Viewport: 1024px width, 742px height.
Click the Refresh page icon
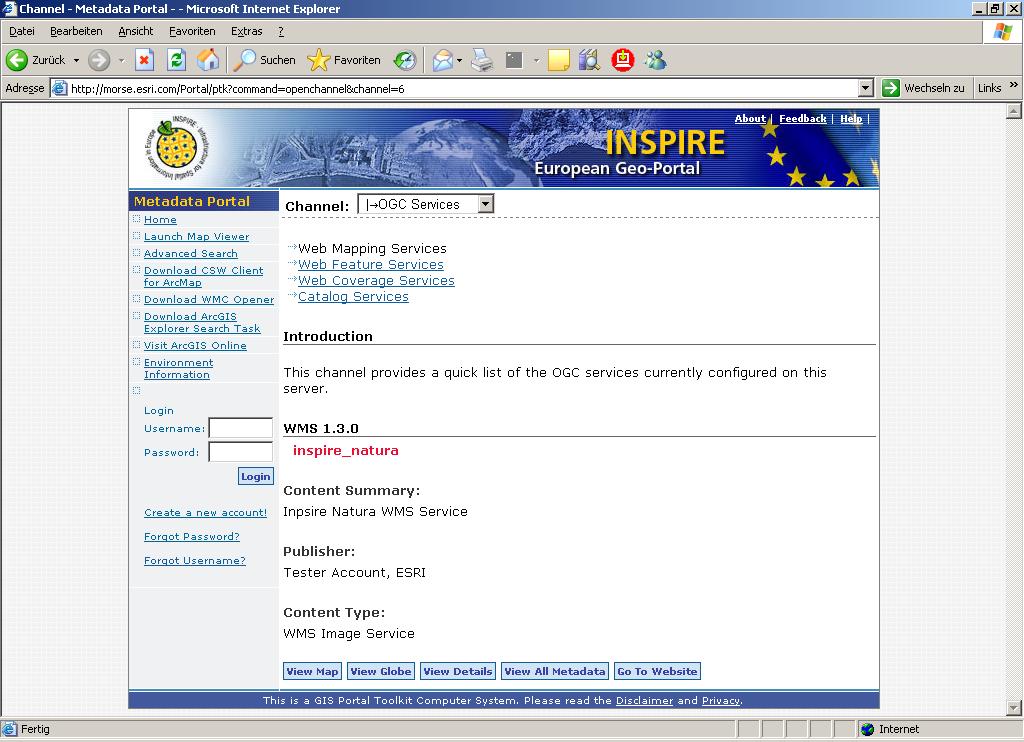click(x=176, y=60)
